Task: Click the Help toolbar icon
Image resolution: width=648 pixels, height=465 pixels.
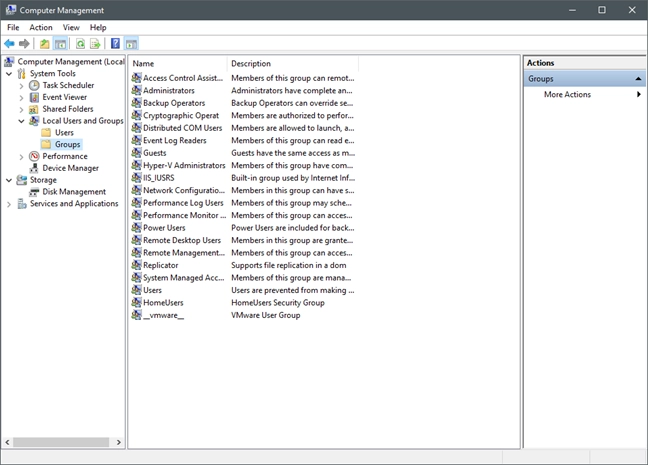Action: pos(115,43)
